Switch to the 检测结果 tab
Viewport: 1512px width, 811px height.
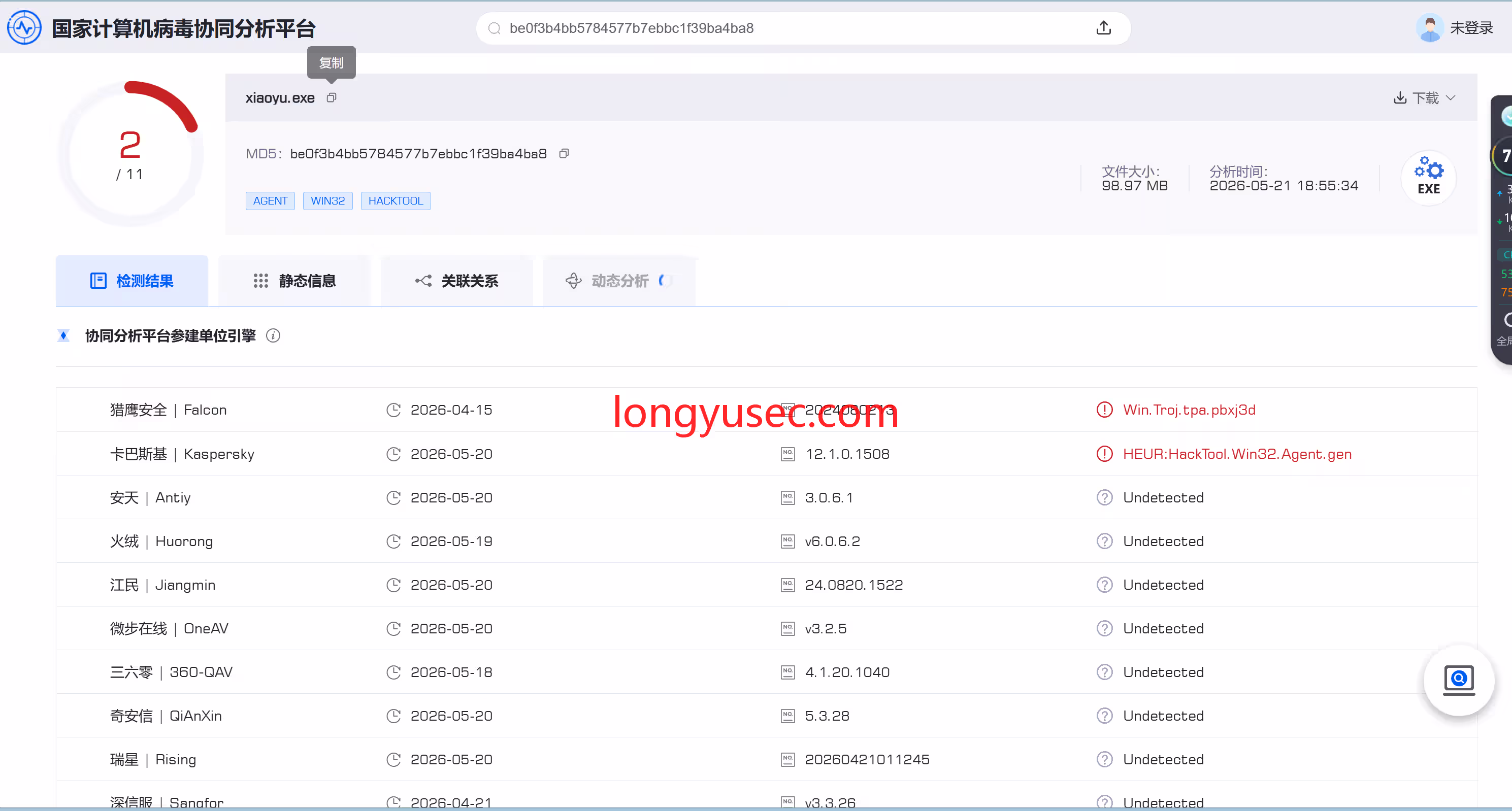point(132,281)
